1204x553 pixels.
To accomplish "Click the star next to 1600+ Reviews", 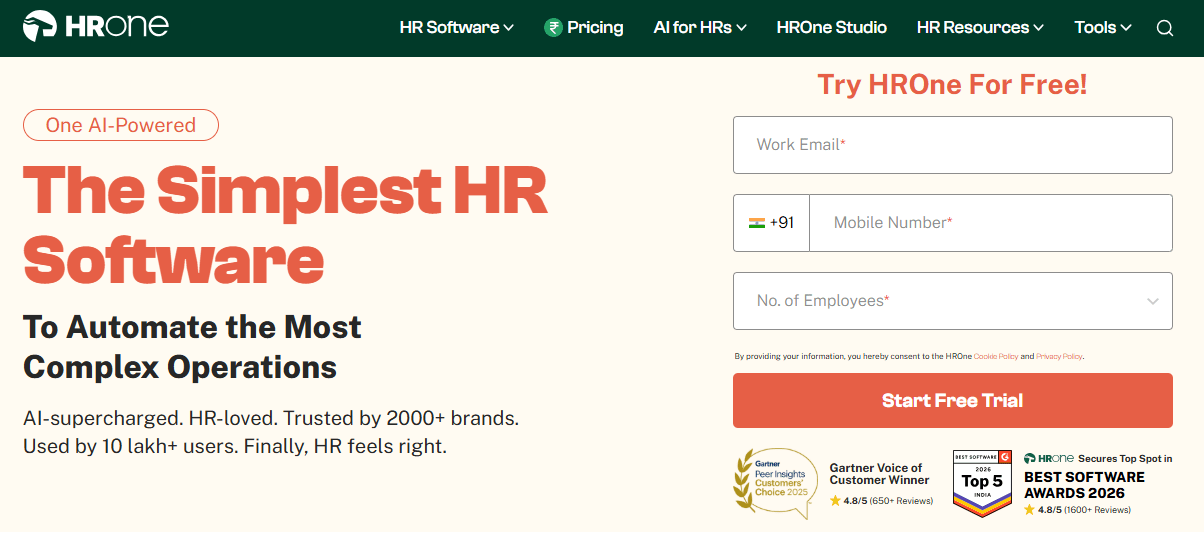I will (1029, 510).
